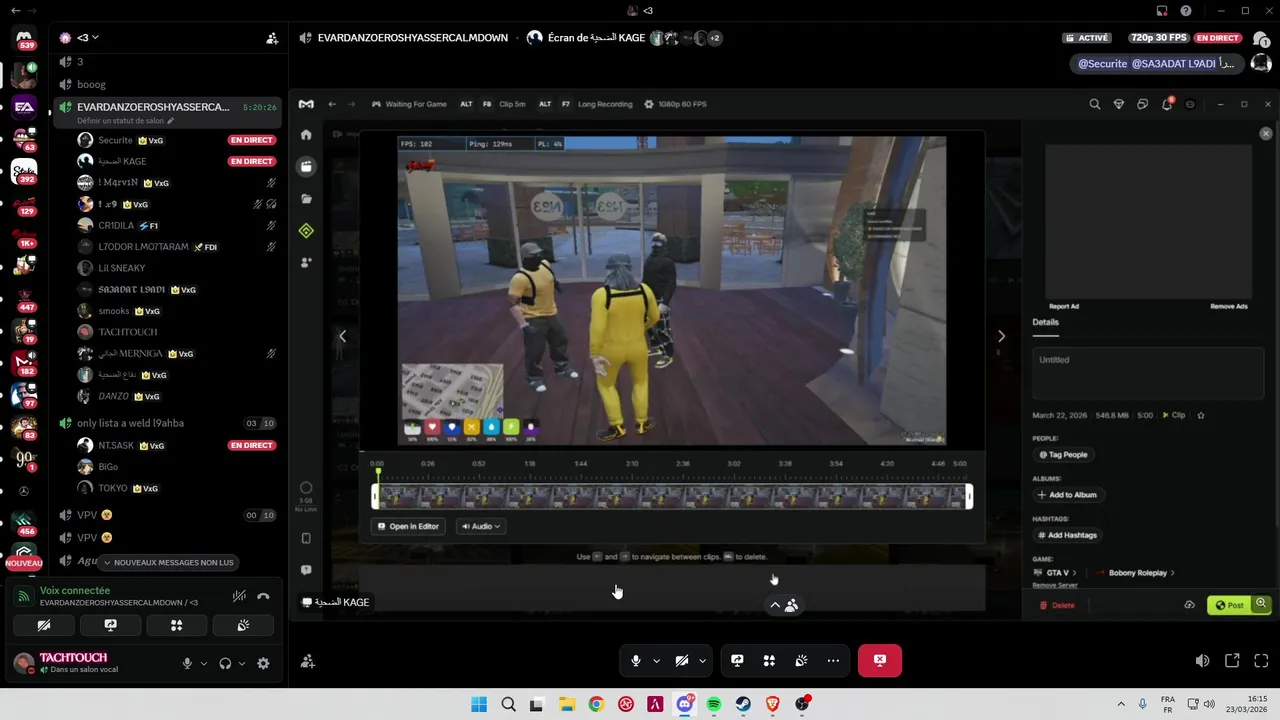Click Add to Album button

(x=1067, y=495)
